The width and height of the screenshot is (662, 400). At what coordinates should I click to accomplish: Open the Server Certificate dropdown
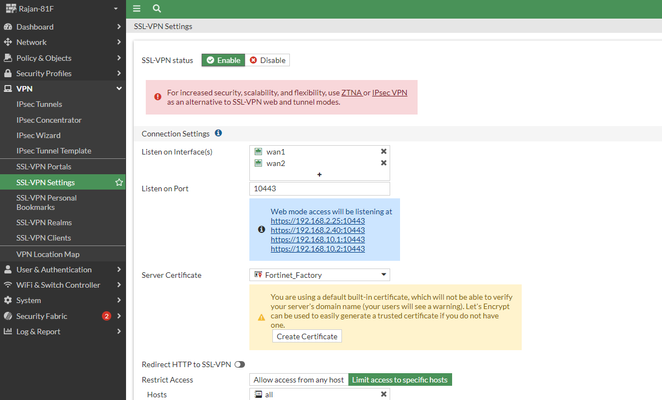point(319,274)
